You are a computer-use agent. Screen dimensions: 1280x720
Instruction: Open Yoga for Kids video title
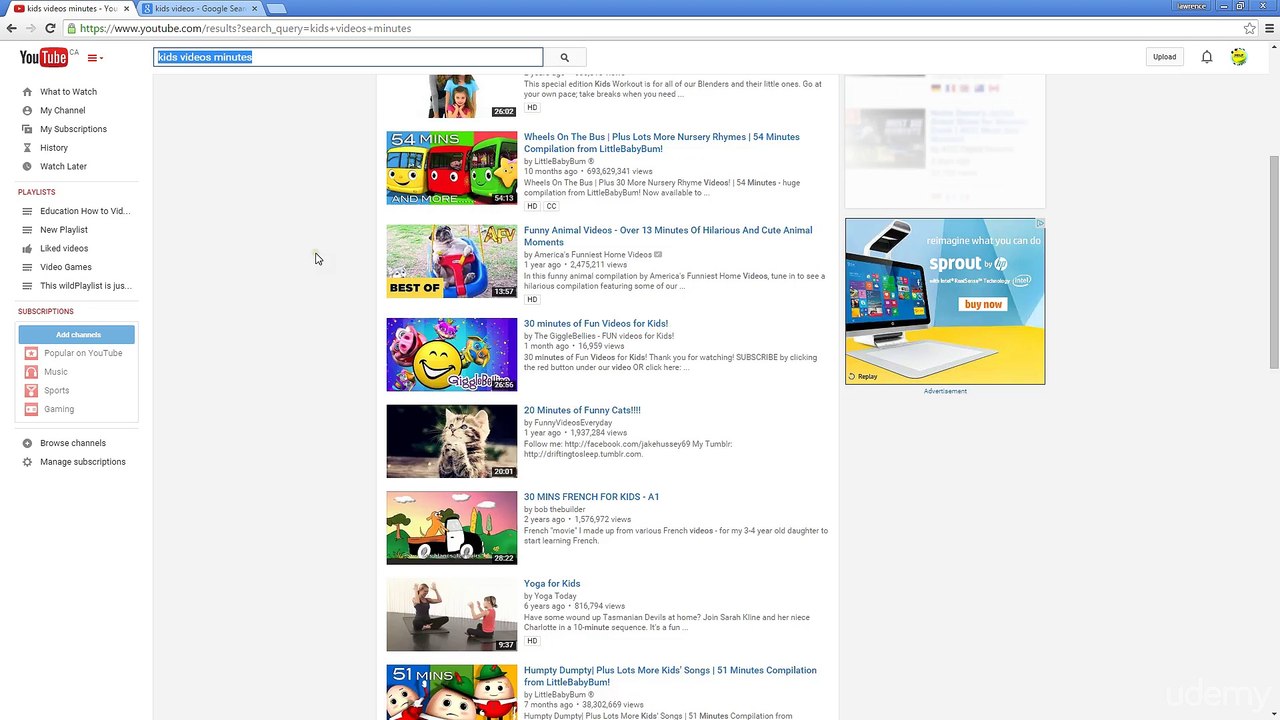pos(552,584)
